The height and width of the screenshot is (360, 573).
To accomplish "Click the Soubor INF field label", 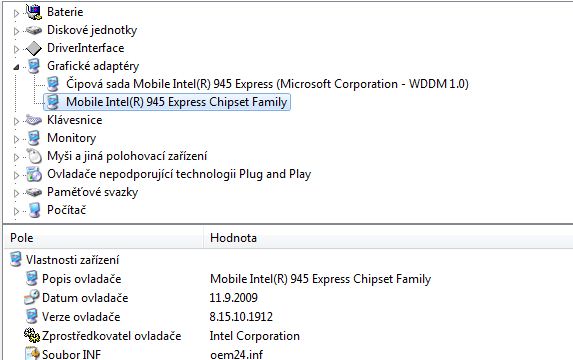I will 71,354.
